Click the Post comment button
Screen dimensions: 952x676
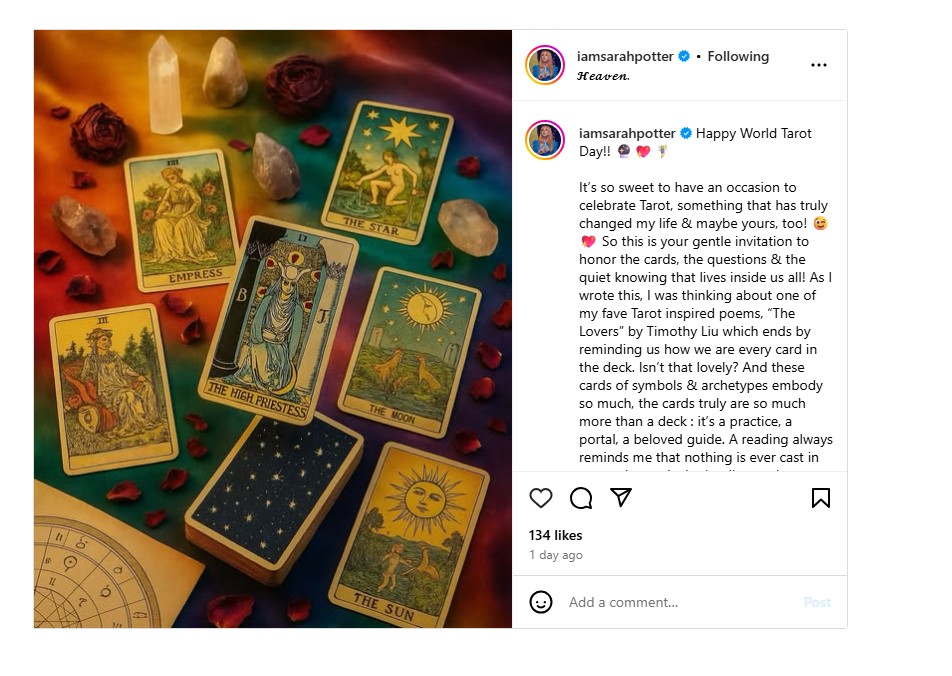[x=817, y=602]
